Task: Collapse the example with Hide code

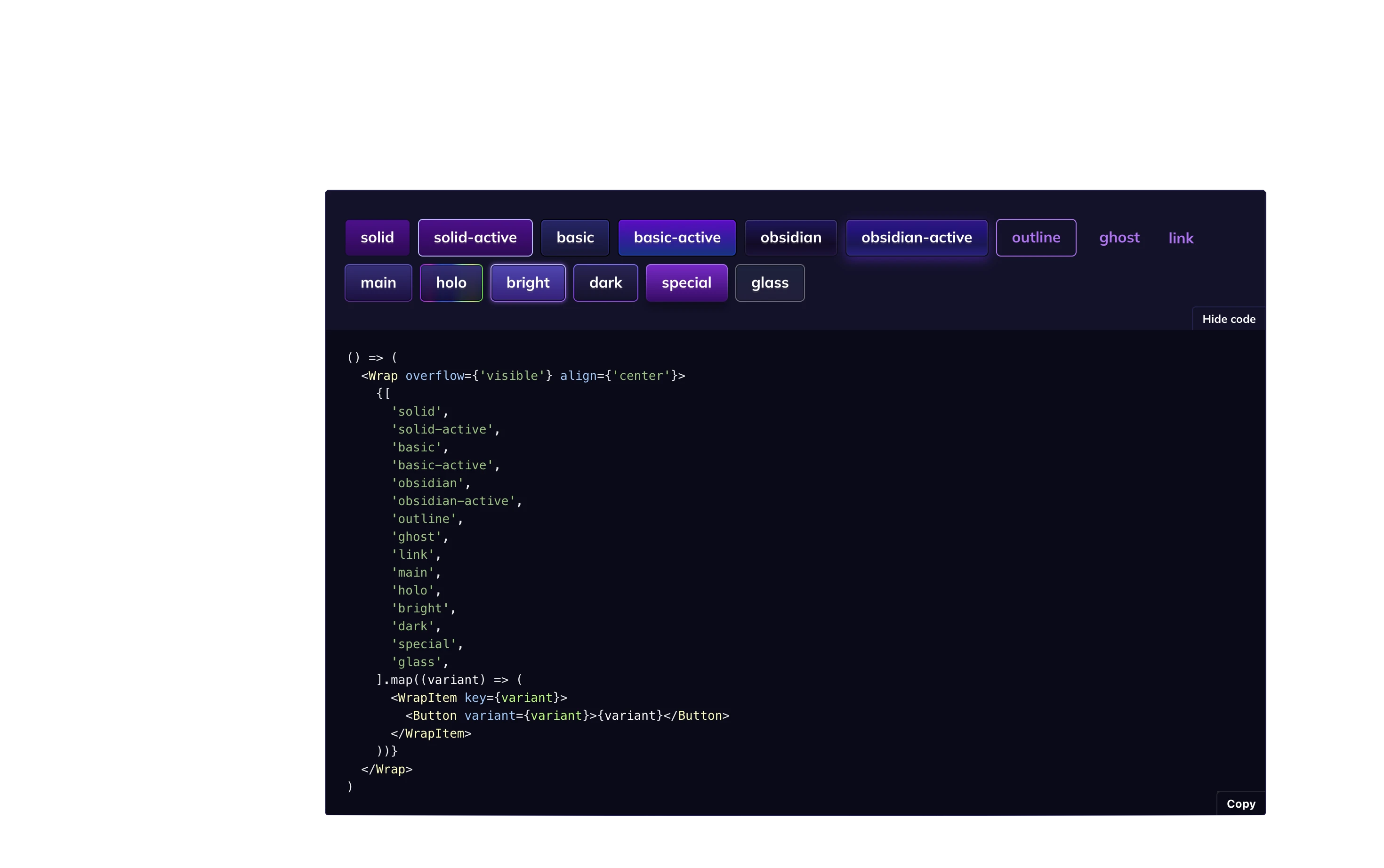Action: (x=1229, y=319)
